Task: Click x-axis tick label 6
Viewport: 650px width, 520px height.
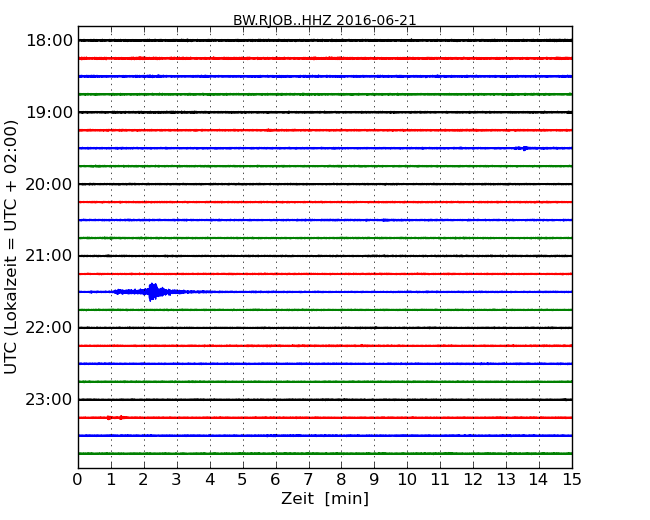Action: click(275, 480)
